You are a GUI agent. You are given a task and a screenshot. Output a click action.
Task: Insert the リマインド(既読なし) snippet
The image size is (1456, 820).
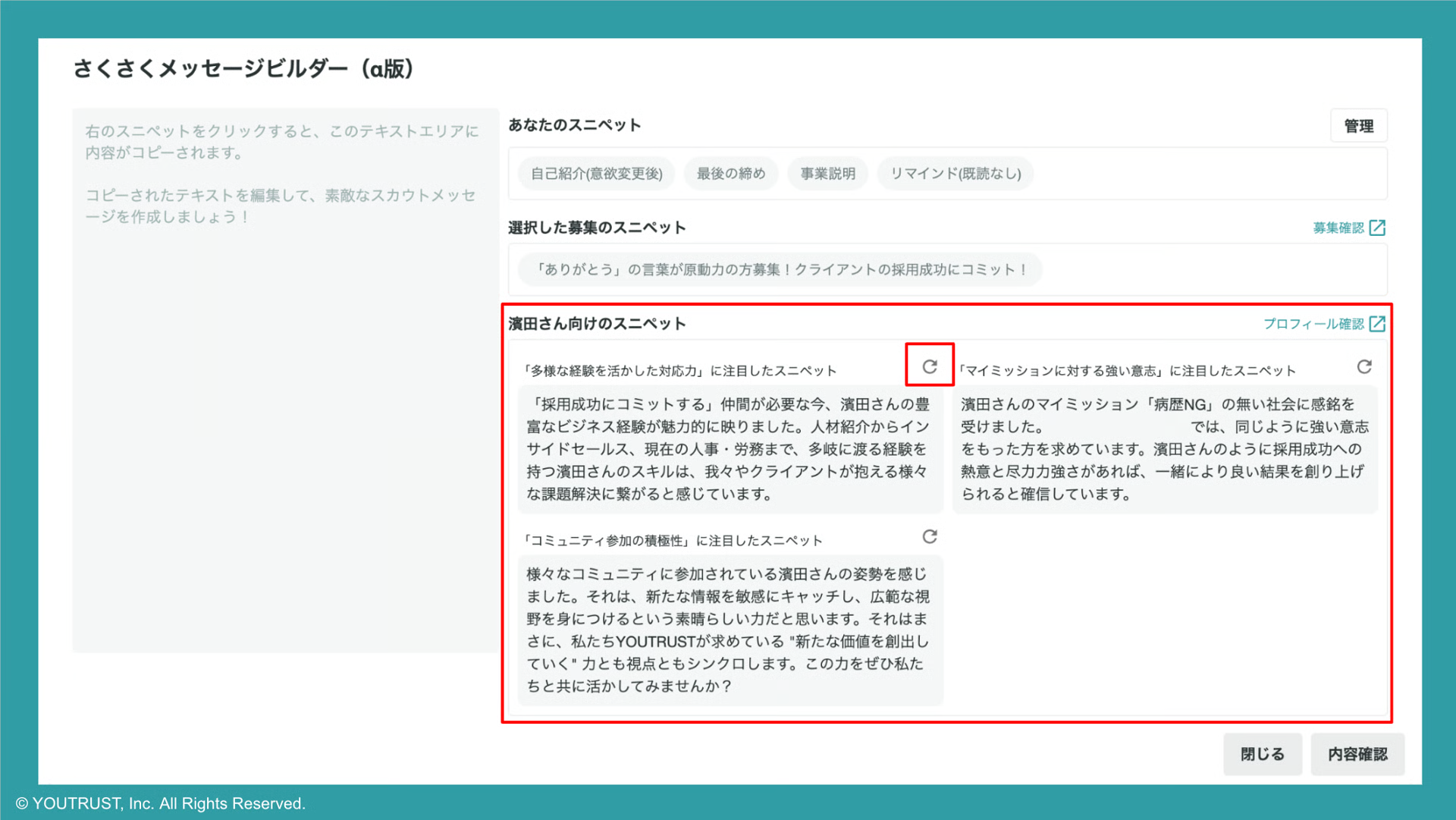tap(955, 174)
